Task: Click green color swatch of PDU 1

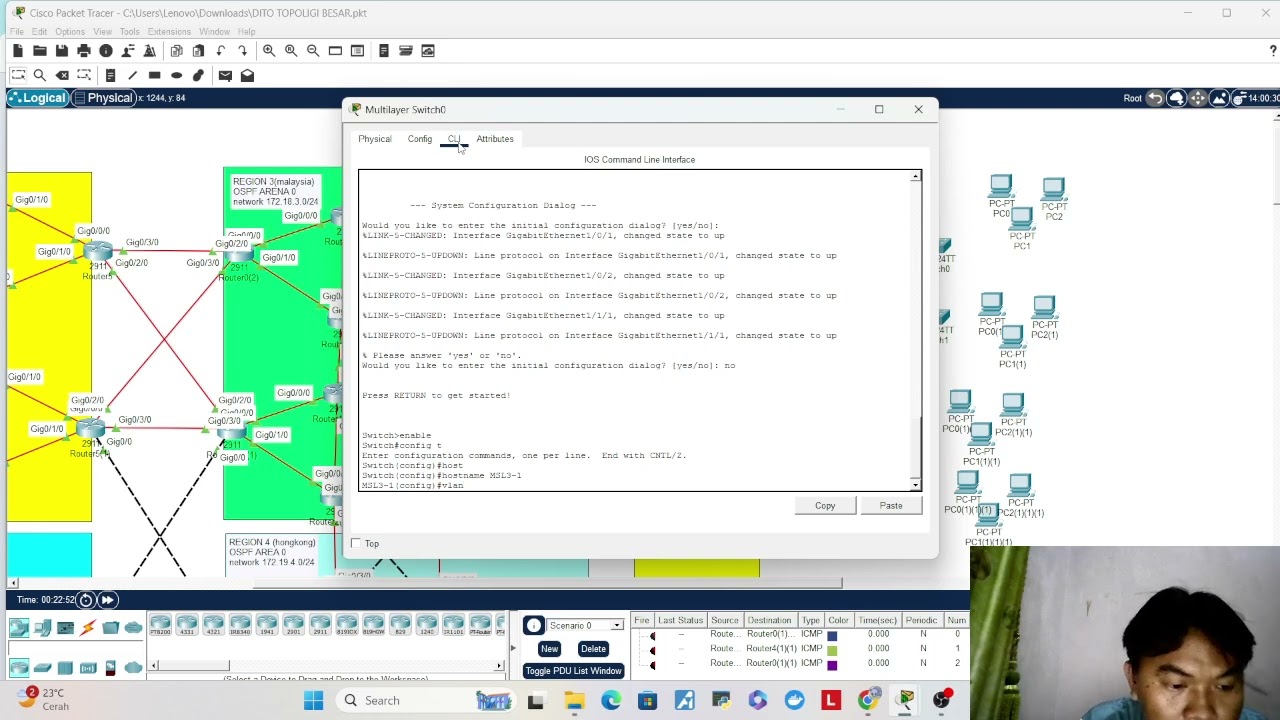Action: pyautogui.click(x=832, y=649)
